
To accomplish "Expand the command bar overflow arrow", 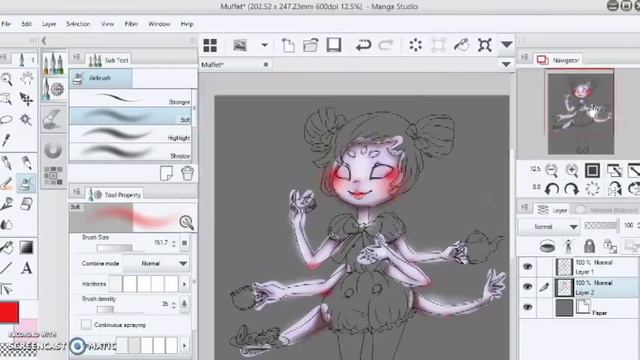I will [x=507, y=44].
